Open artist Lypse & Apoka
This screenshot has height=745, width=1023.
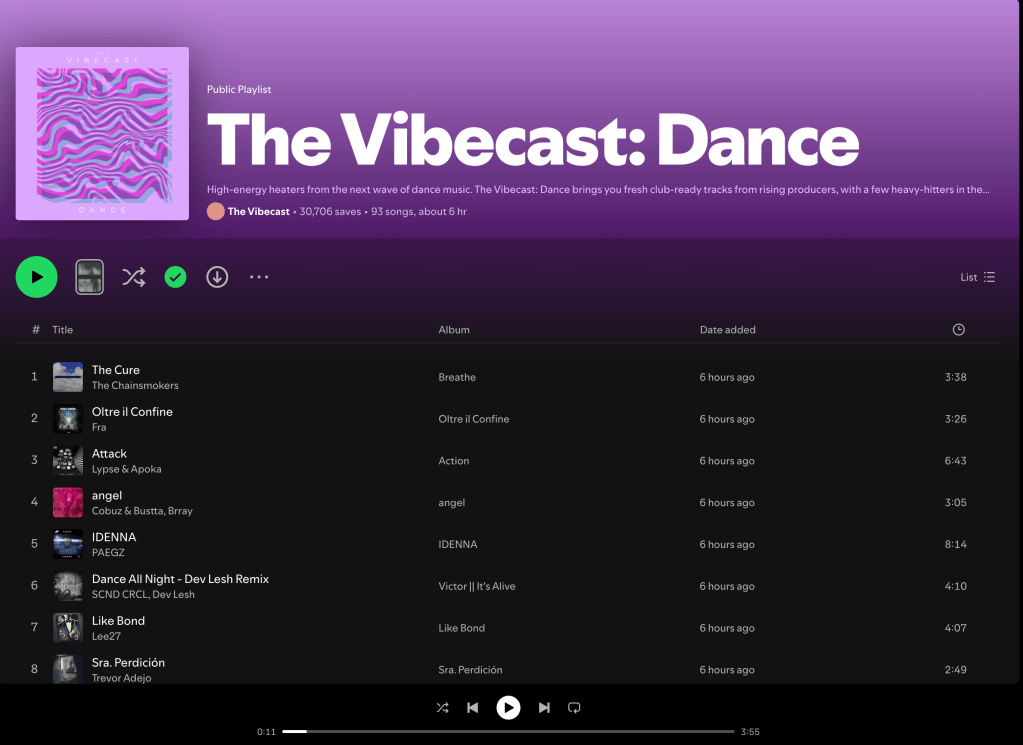click(127, 469)
